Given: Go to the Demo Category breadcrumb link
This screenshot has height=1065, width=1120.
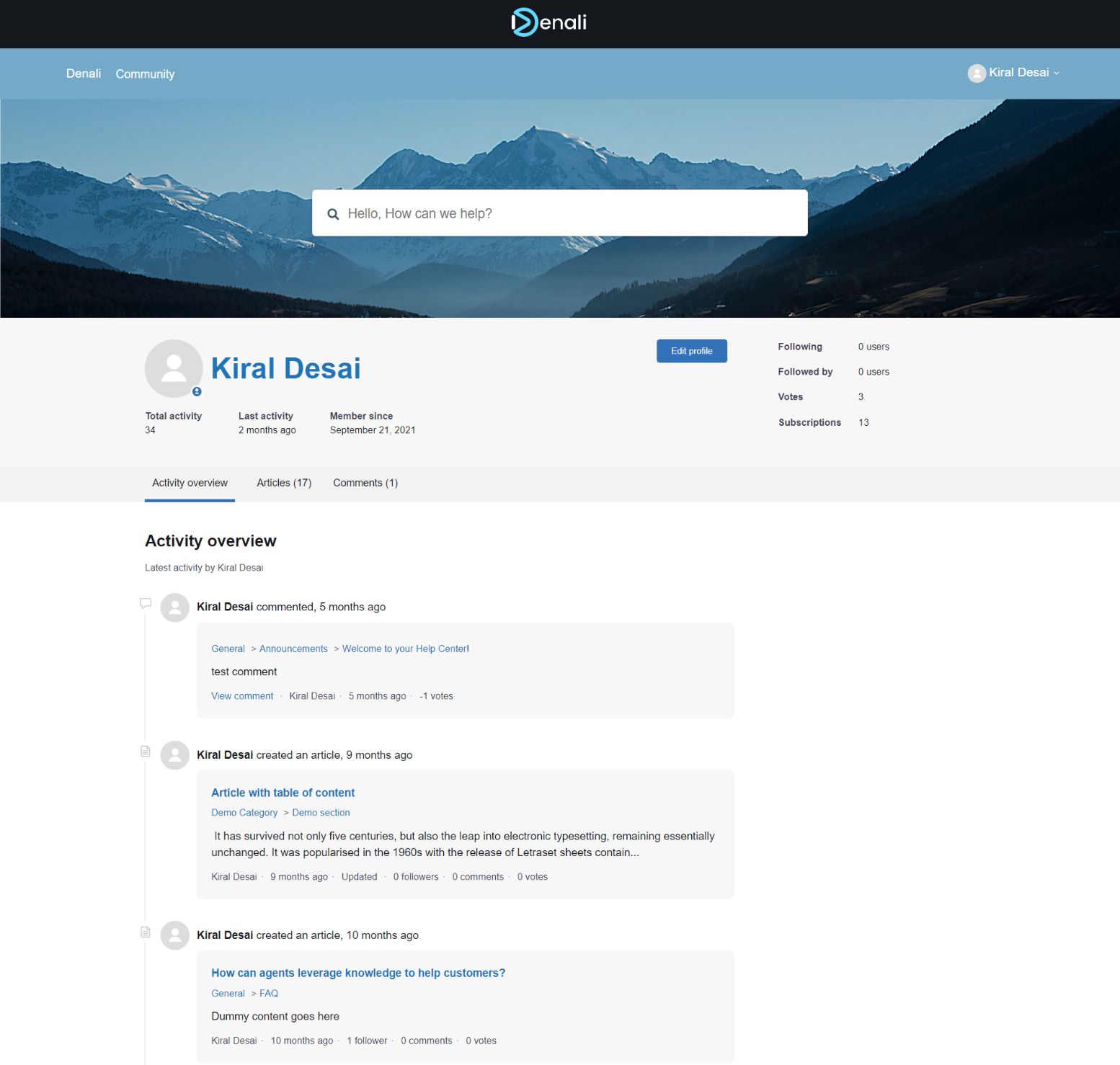Looking at the screenshot, I should pos(244,813).
